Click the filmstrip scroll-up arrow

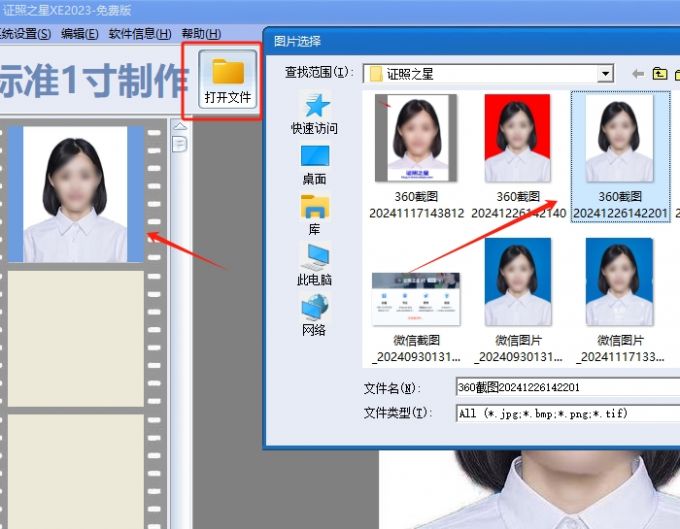click(180, 126)
